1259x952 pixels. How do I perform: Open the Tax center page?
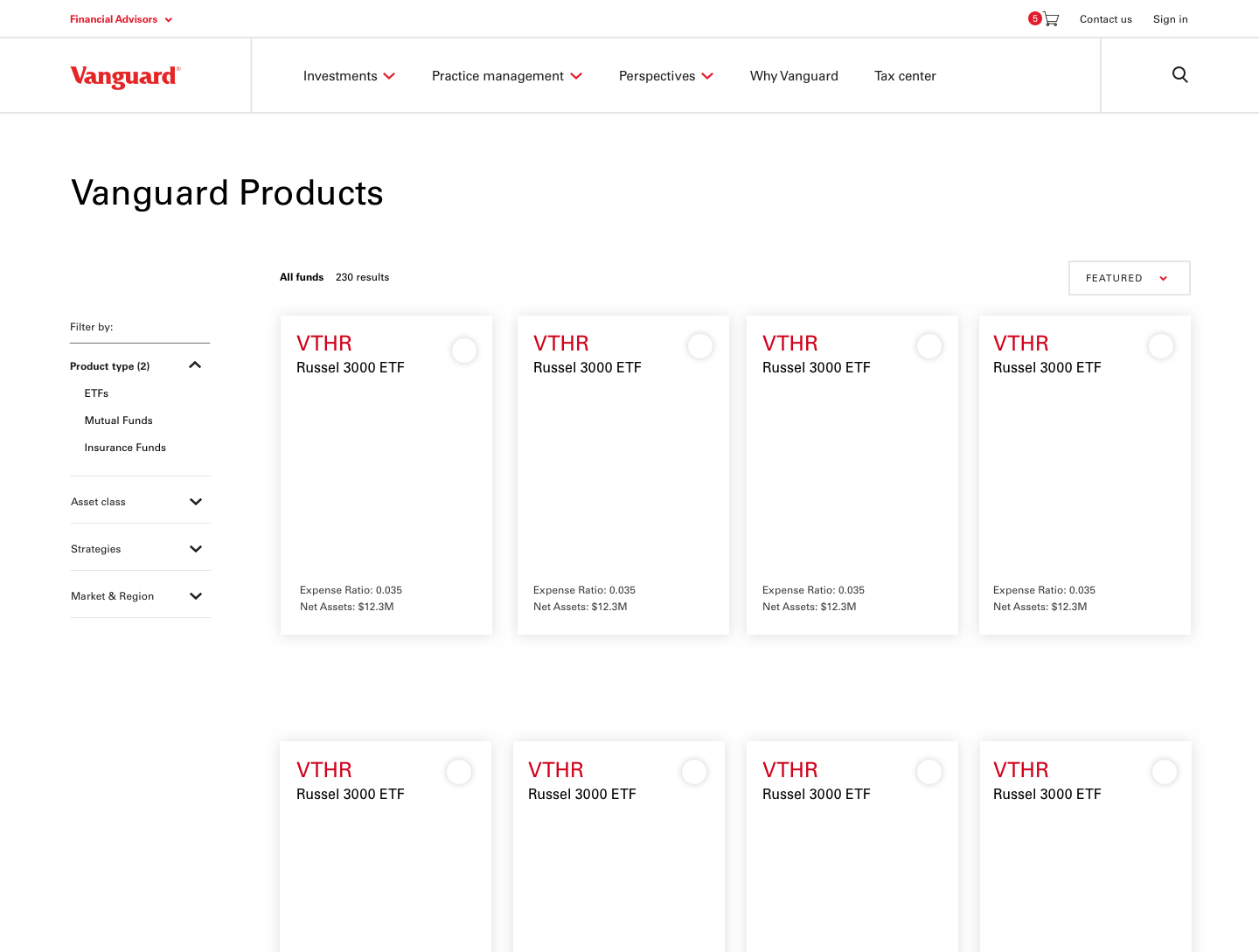(905, 76)
